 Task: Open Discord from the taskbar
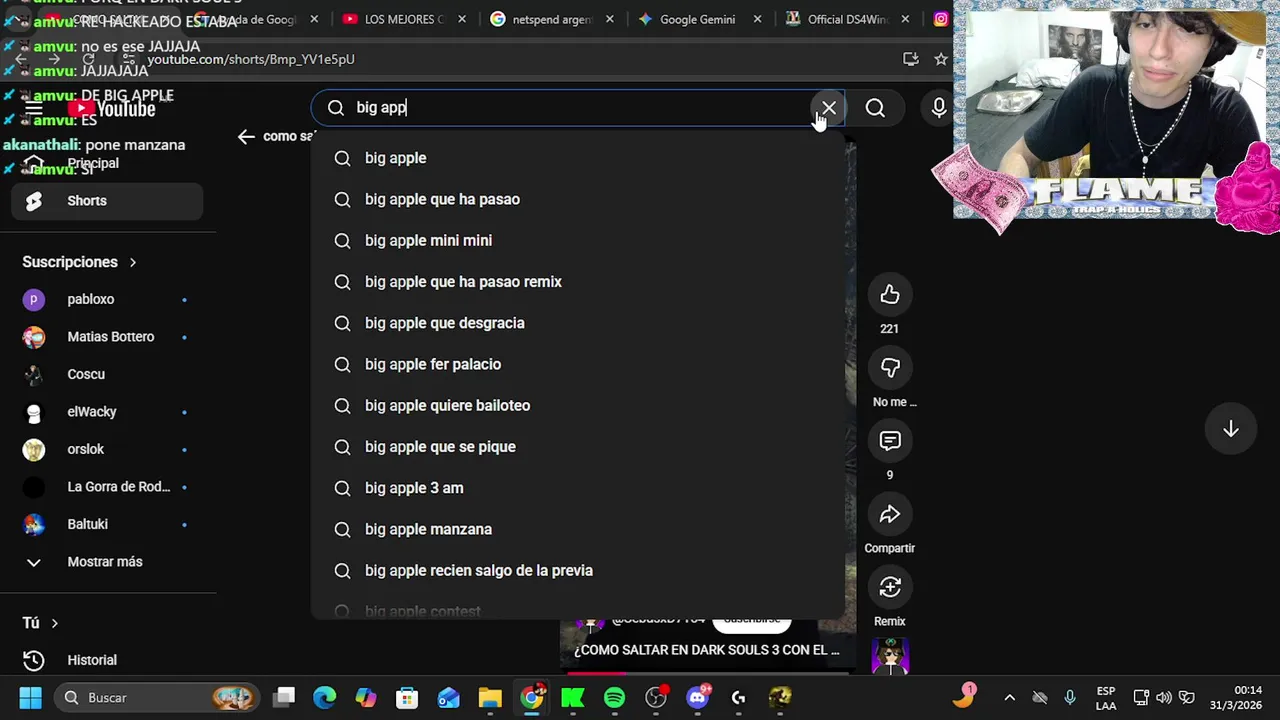(x=698, y=698)
